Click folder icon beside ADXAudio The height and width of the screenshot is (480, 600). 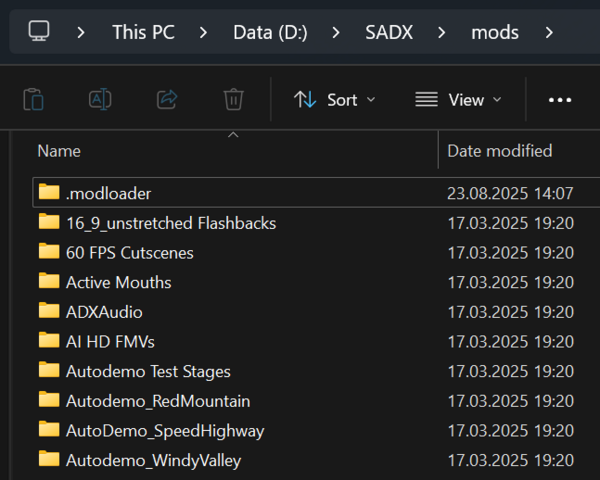[49, 310]
